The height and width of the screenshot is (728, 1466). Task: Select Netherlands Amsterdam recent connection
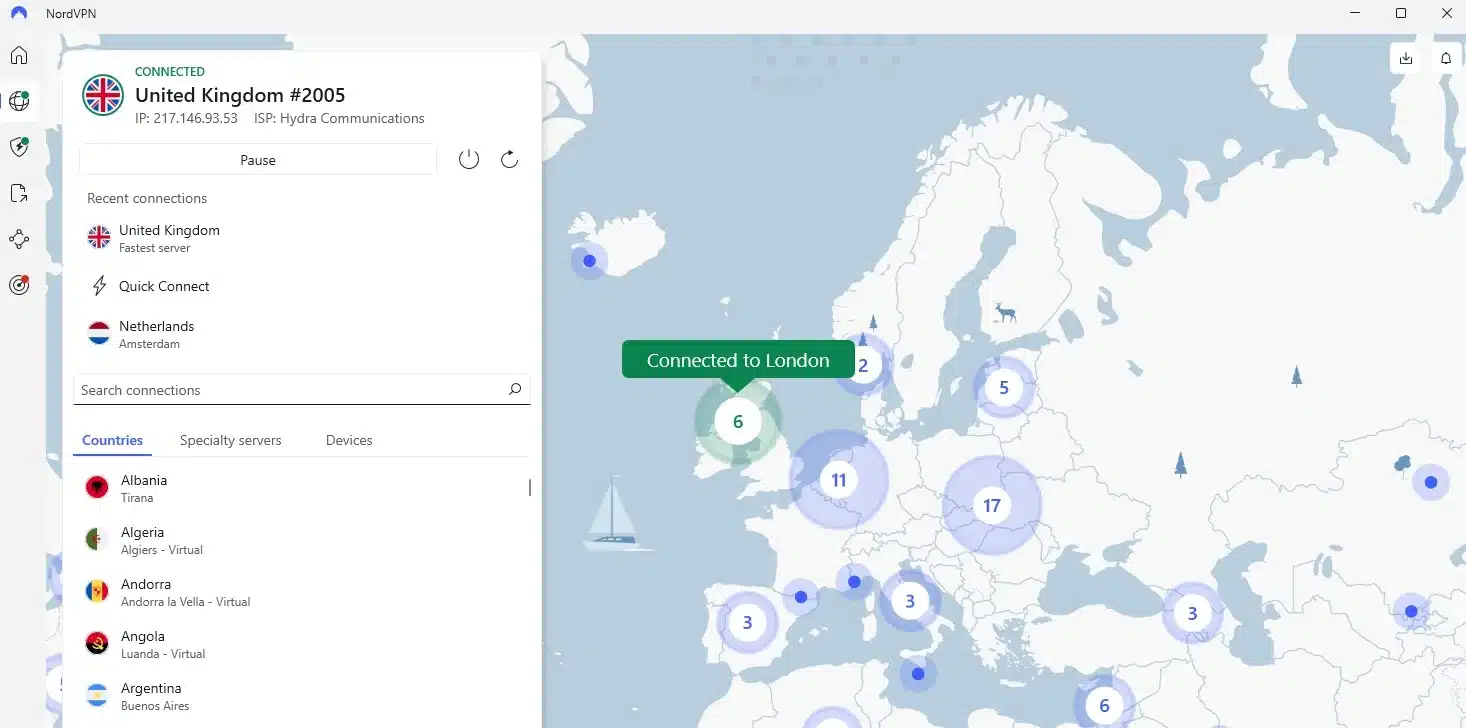pyautogui.click(x=302, y=334)
